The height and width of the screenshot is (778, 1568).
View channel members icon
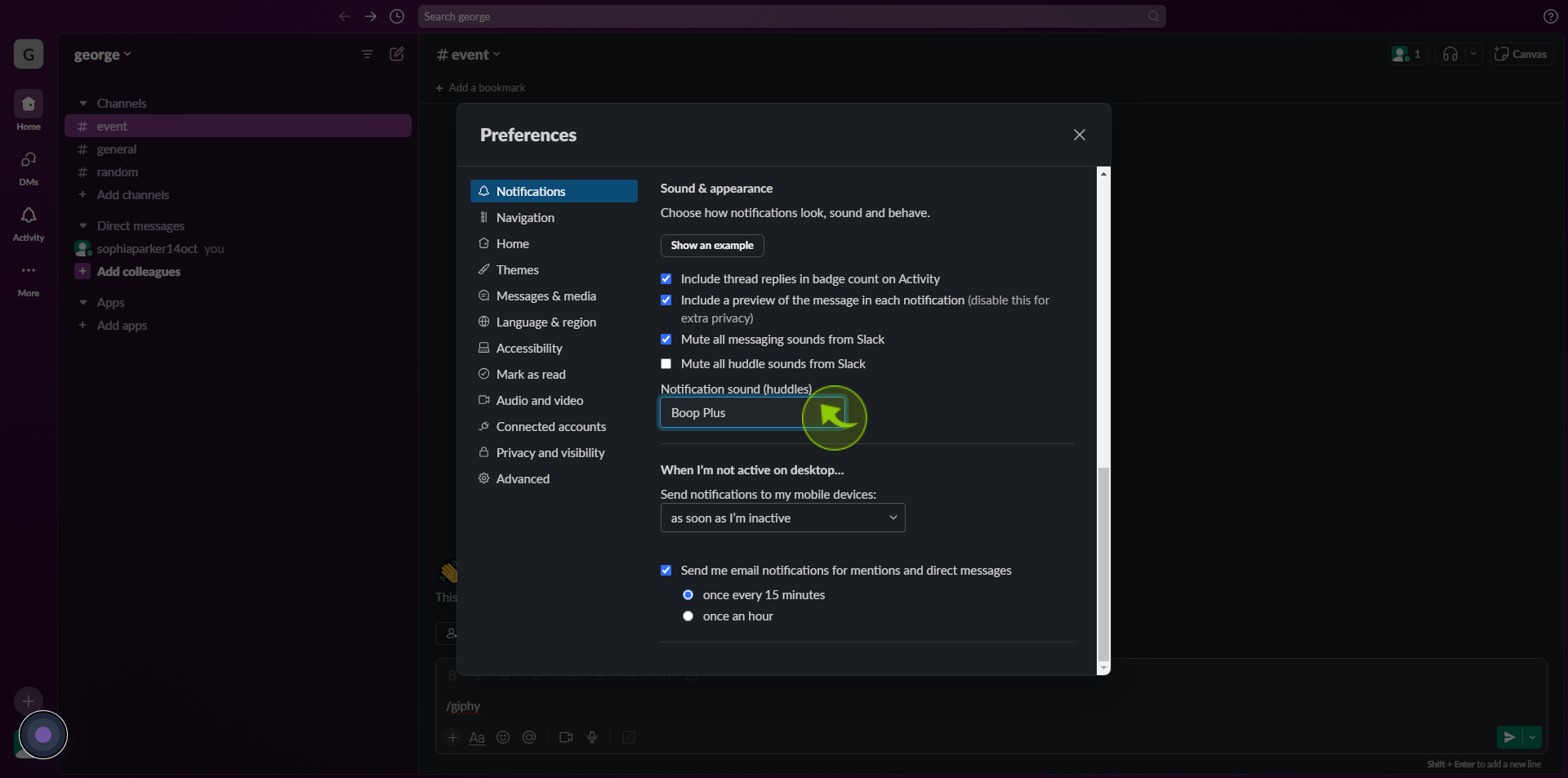pos(1407,54)
